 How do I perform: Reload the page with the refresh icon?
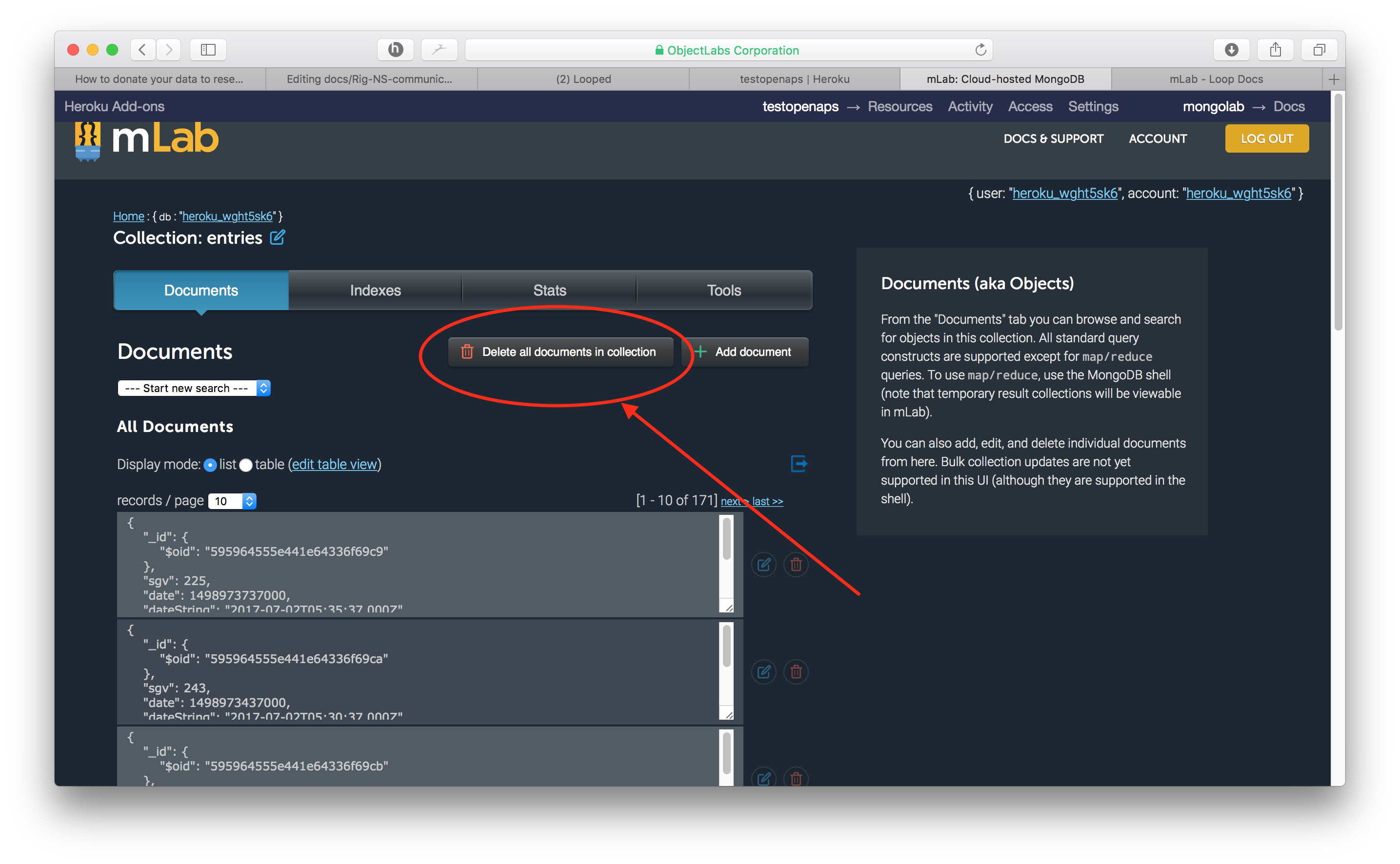pyautogui.click(x=980, y=50)
